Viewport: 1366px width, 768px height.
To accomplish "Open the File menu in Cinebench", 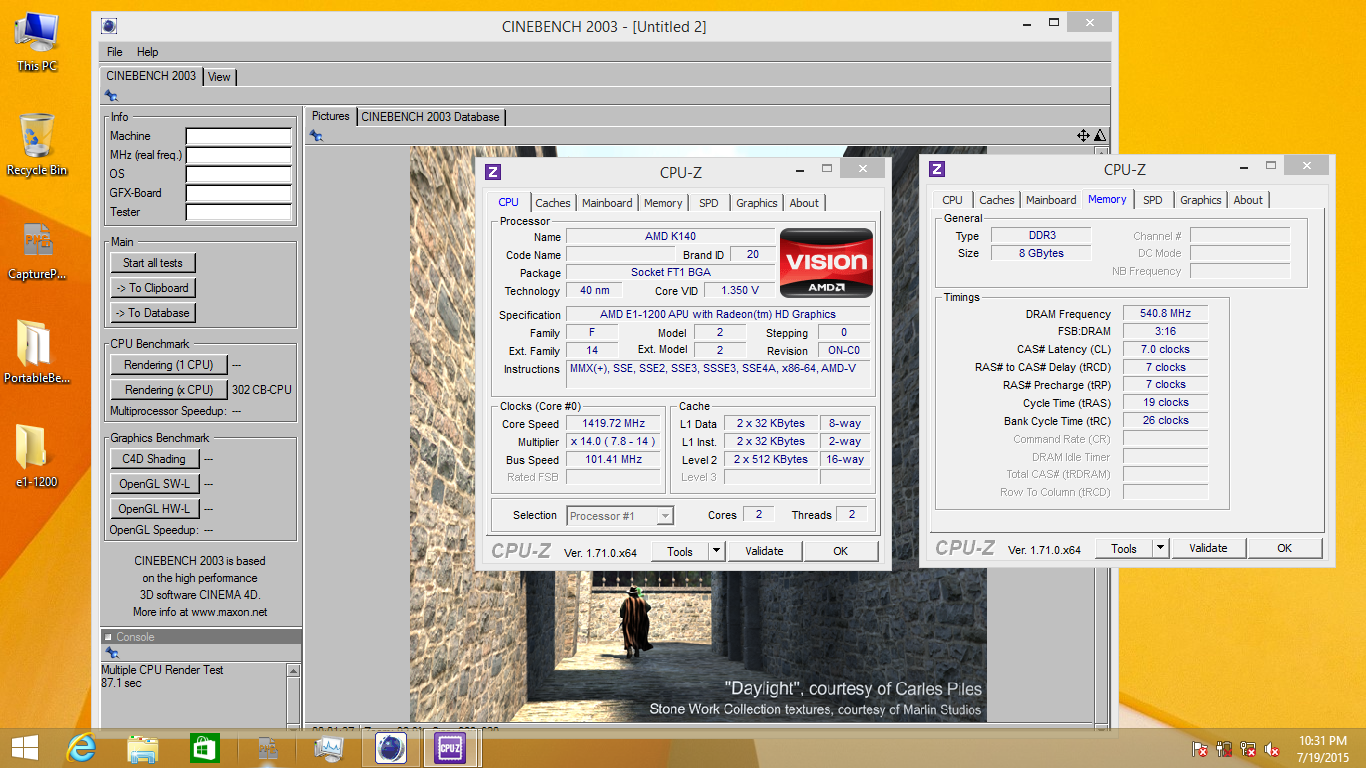I will pos(114,52).
